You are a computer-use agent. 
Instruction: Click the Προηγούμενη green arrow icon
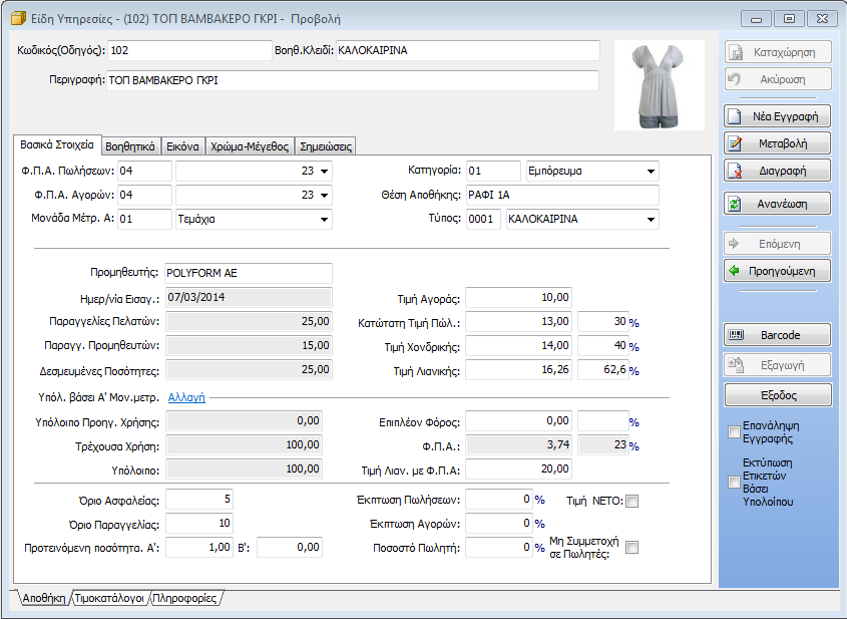tap(734, 270)
